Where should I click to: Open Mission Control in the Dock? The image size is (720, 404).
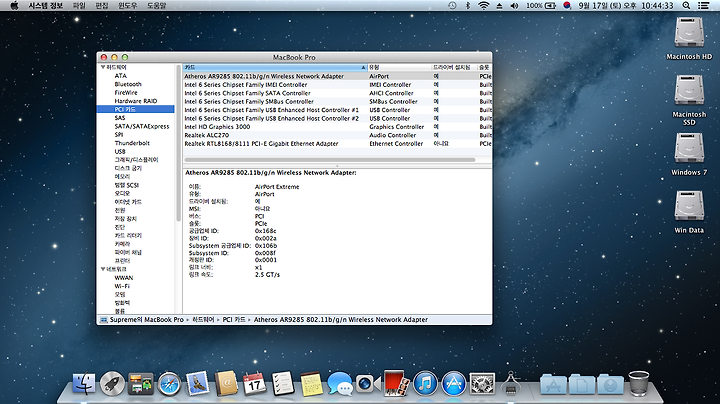coord(141,384)
